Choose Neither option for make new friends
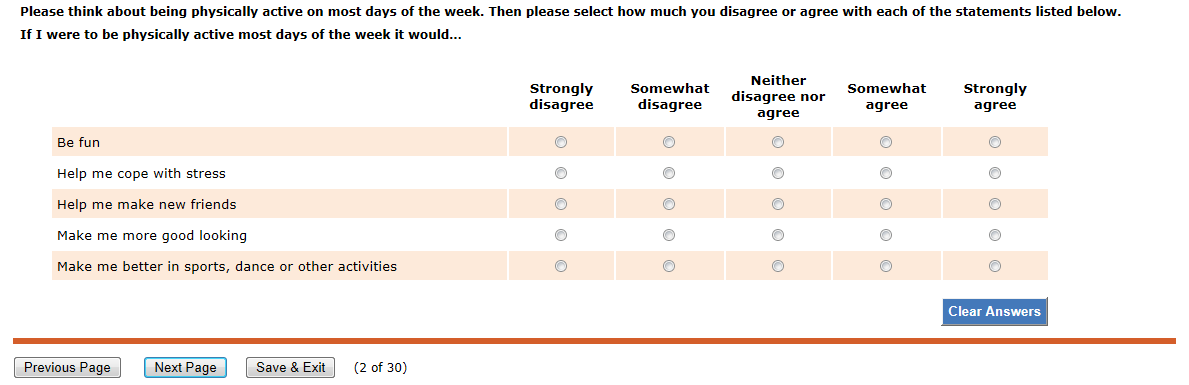Screen dimensions: 1189x385 coord(777,204)
